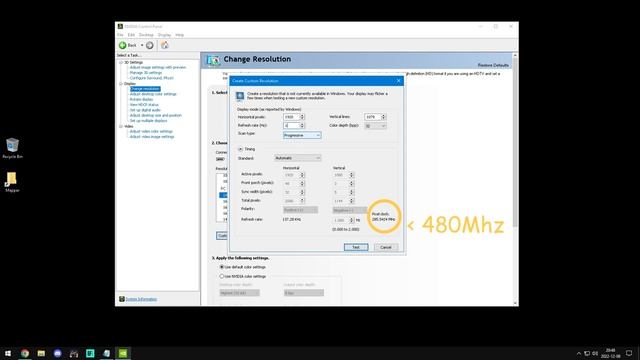Toggle the Timing section expander
The width and height of the screenshot is (640, 360).
pos(240,149)
